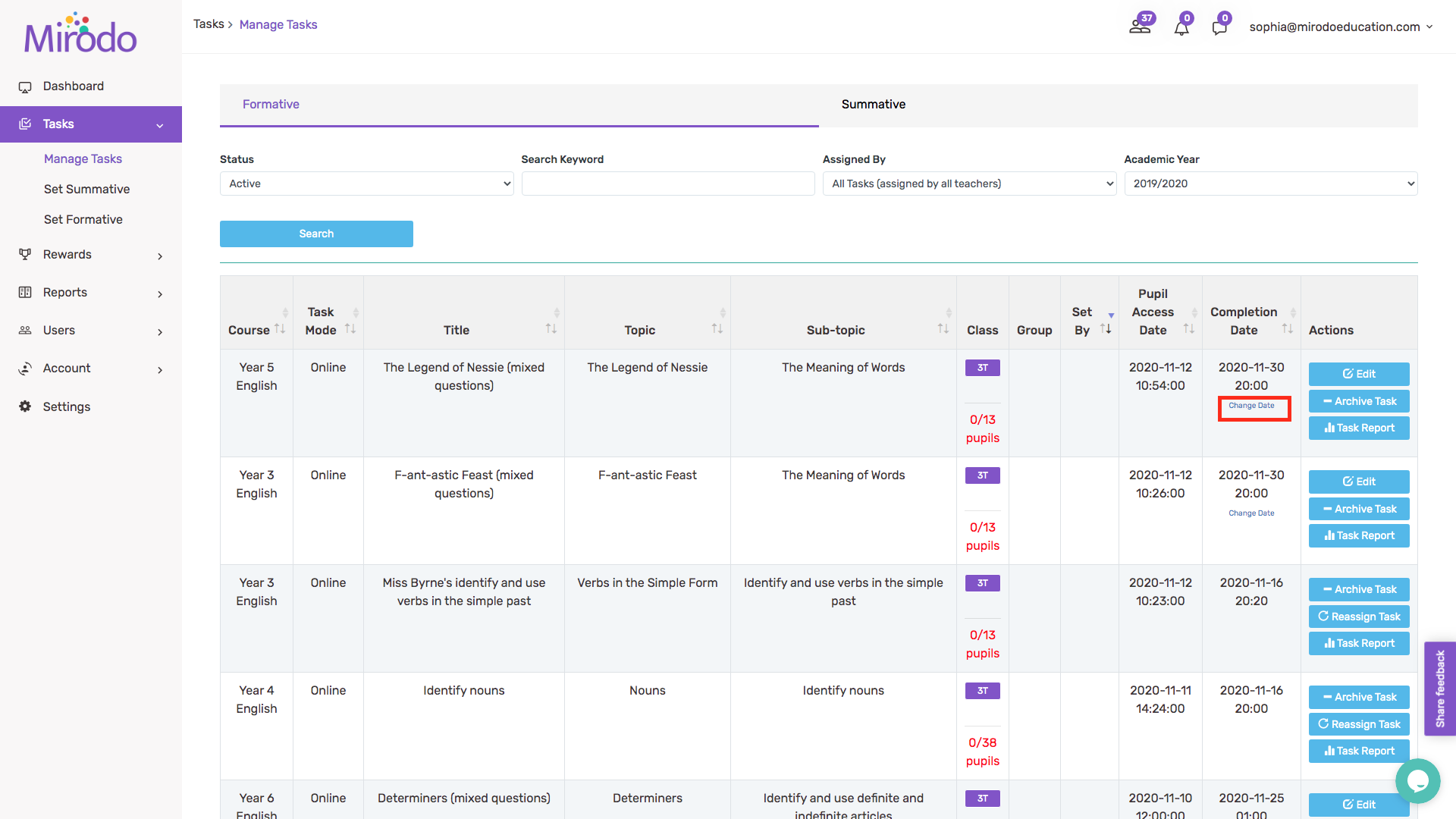
Task: Switch to the Summative tab
Action: pyautogui.click(x=1119, y=105)
